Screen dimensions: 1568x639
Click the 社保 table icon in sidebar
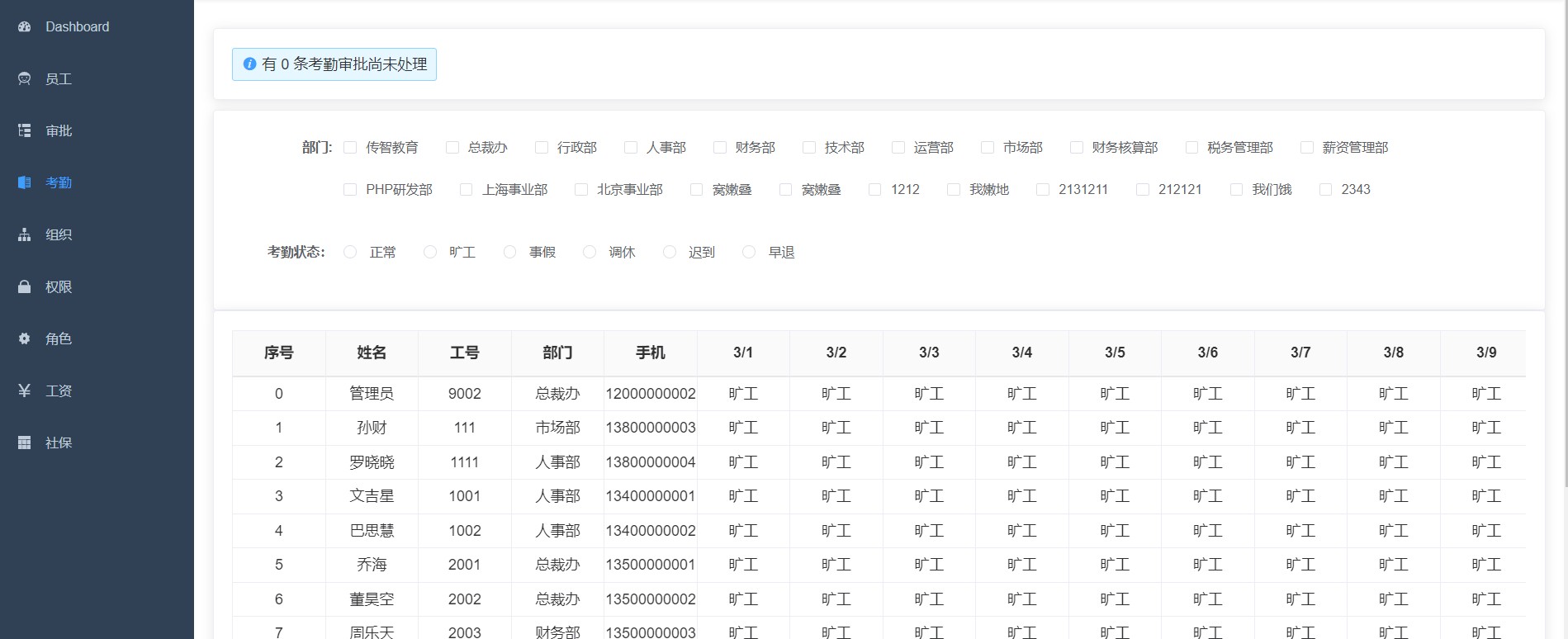(x=25, y=443)
